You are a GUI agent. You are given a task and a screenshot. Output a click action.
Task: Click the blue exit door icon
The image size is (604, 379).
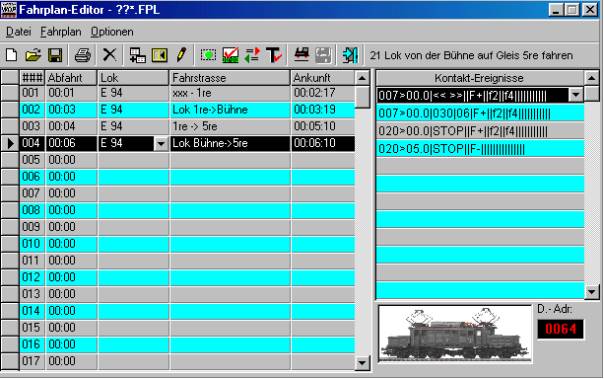click(350, 55)
